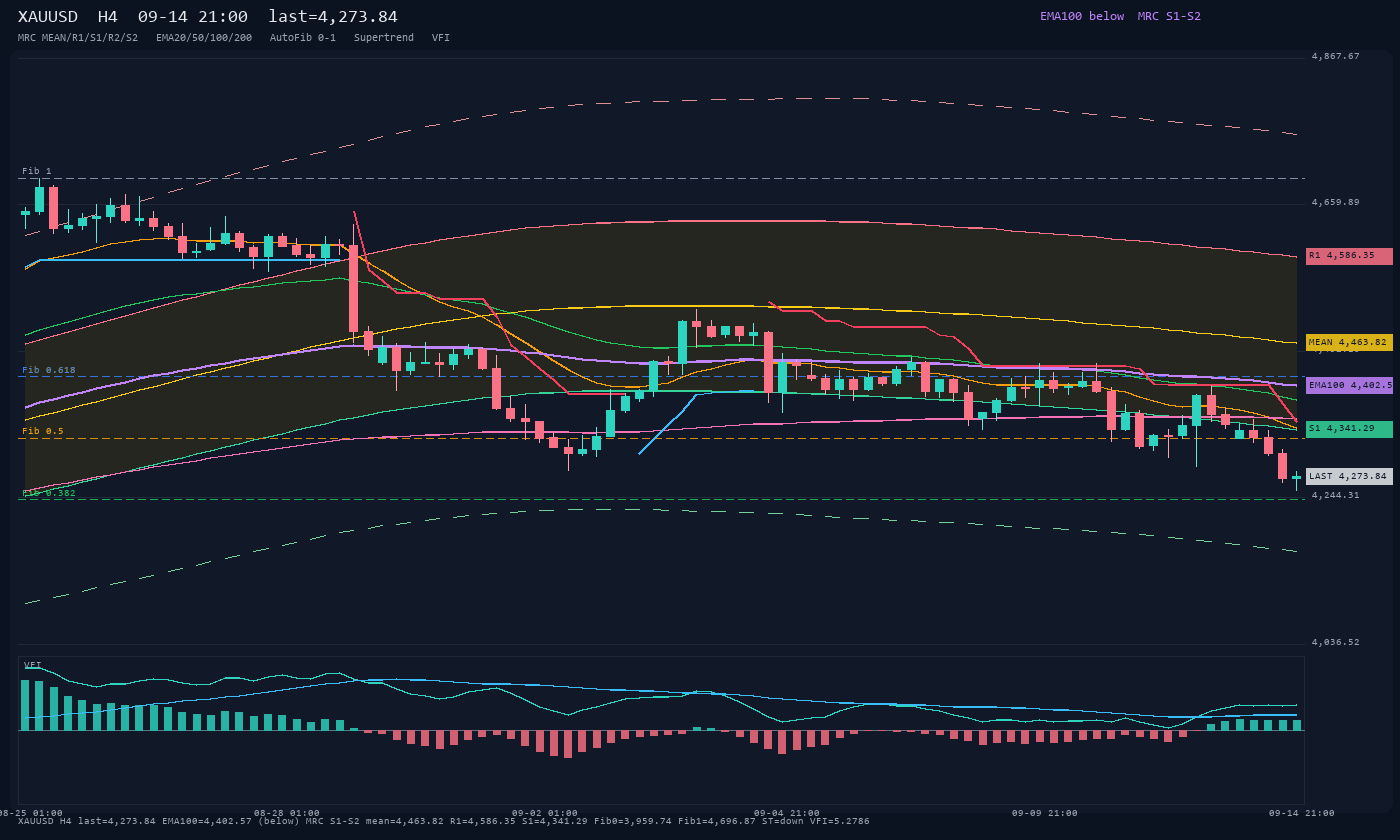This screenshot has width=1400, height=840.
Task: Click the 4,659.89 price axis value
Action: 1335,203
